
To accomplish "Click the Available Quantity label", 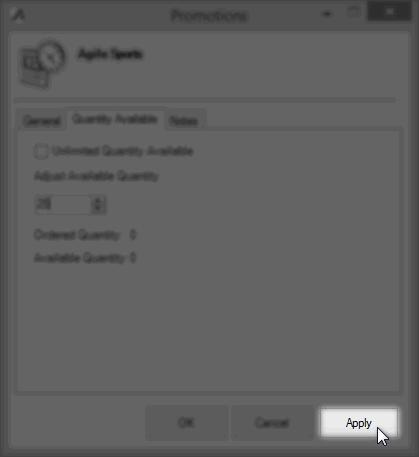I will coord(79,258).
